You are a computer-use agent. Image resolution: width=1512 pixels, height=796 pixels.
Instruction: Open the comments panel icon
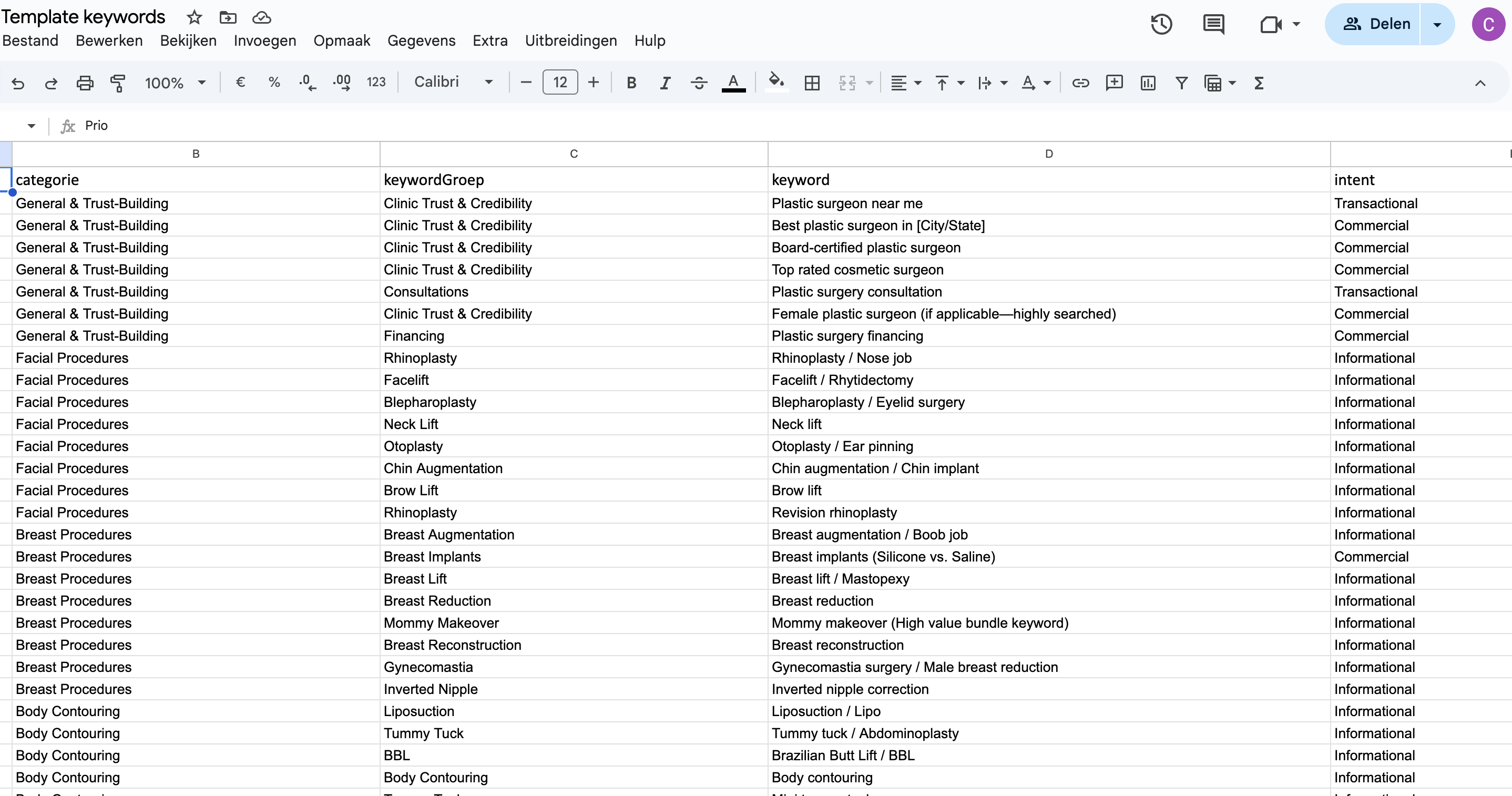[1213, 24]
